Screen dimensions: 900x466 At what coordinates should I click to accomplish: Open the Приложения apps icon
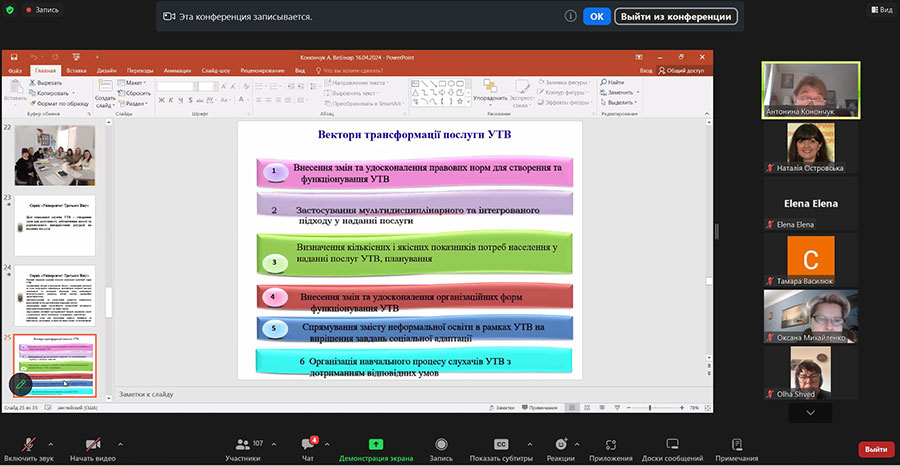(610, 444)
